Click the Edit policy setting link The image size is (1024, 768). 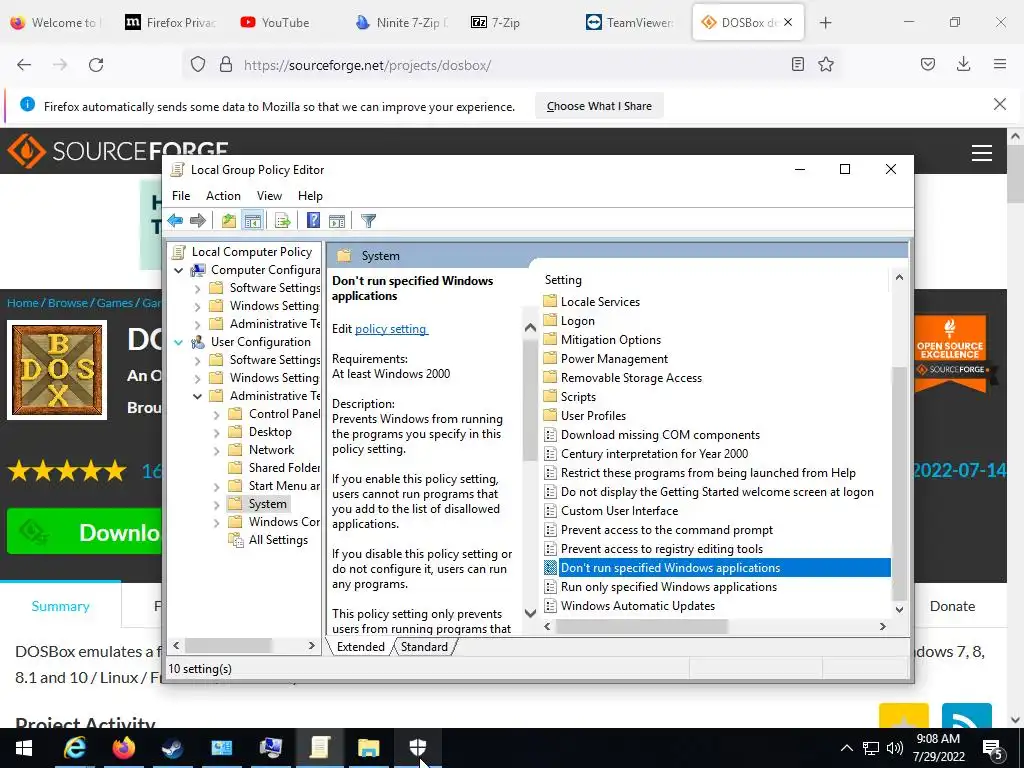[x=391, y=328]
